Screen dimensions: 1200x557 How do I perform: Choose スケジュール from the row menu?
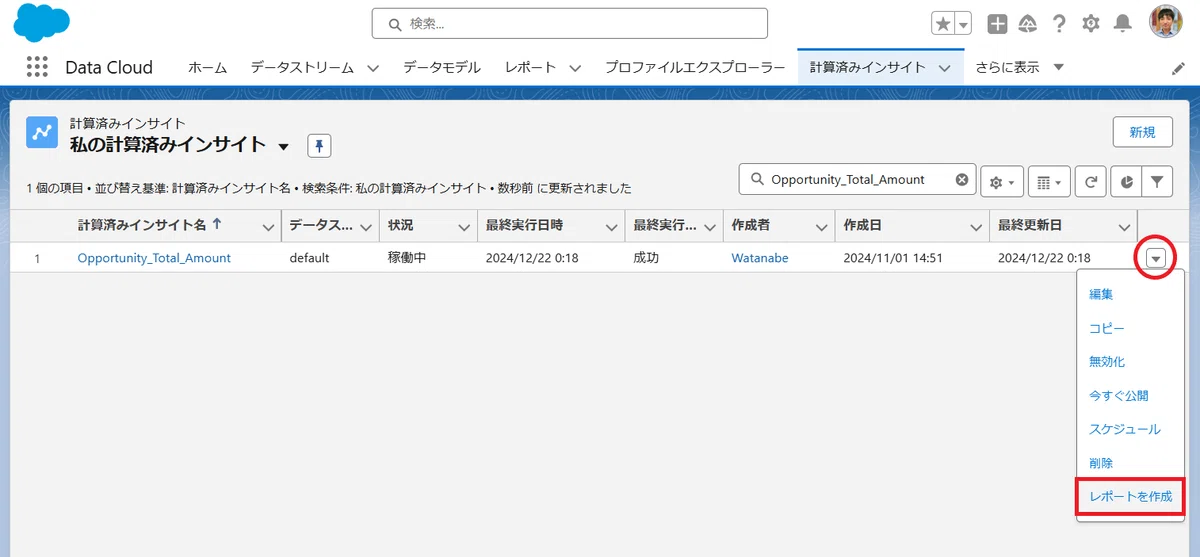point(1124,429)
